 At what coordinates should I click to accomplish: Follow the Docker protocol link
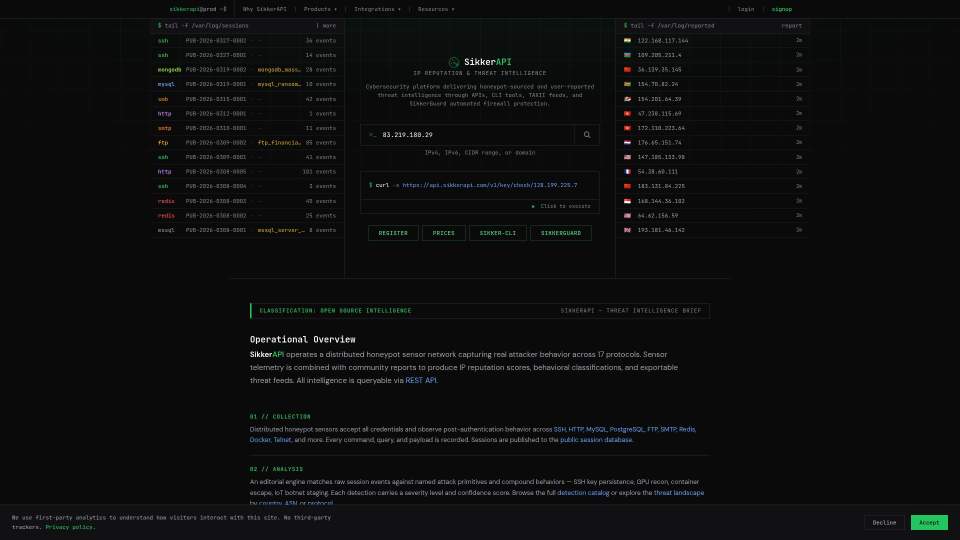pyautogui.click(x=260, y=440)
